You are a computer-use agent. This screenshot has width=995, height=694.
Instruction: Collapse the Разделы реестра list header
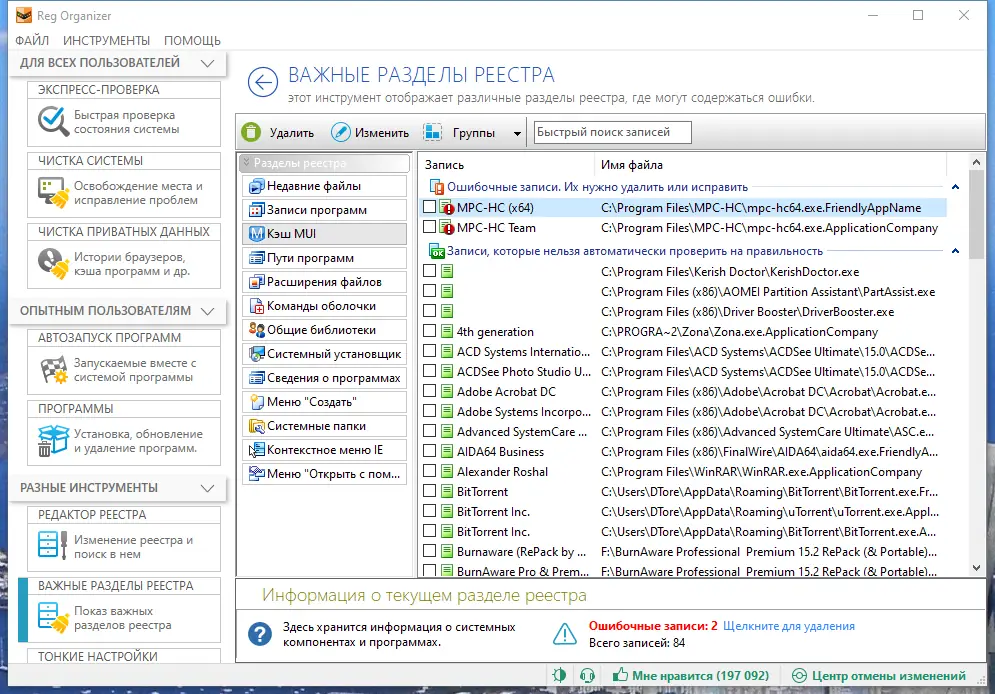click(x=324, y=163)
